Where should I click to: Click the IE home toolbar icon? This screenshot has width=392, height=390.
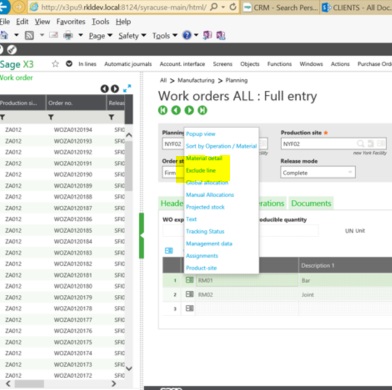tap(4, 35)
